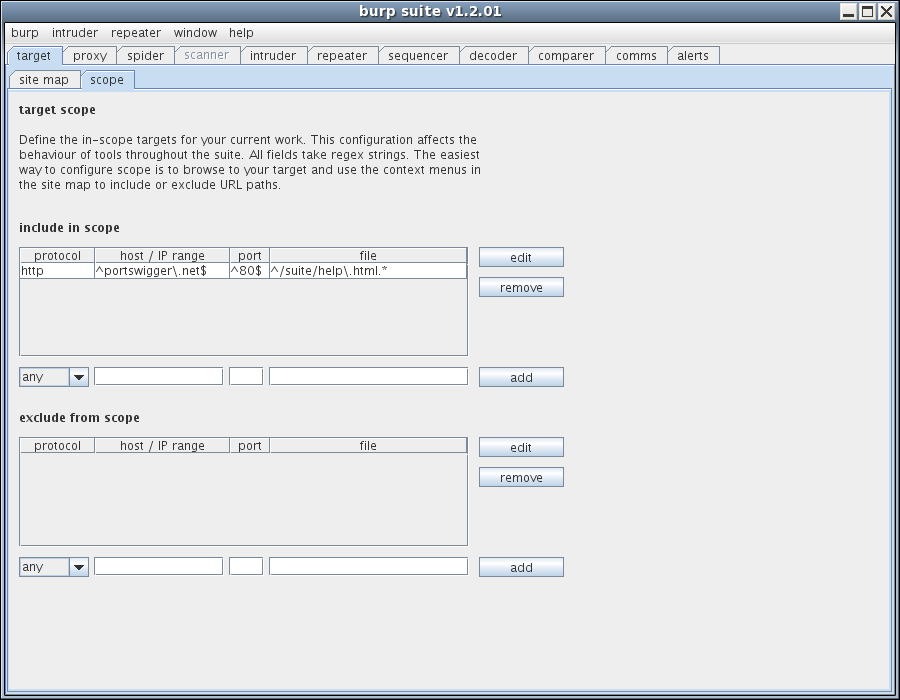
Task: Open the decoder tab
Action: [x=493, y=56]
